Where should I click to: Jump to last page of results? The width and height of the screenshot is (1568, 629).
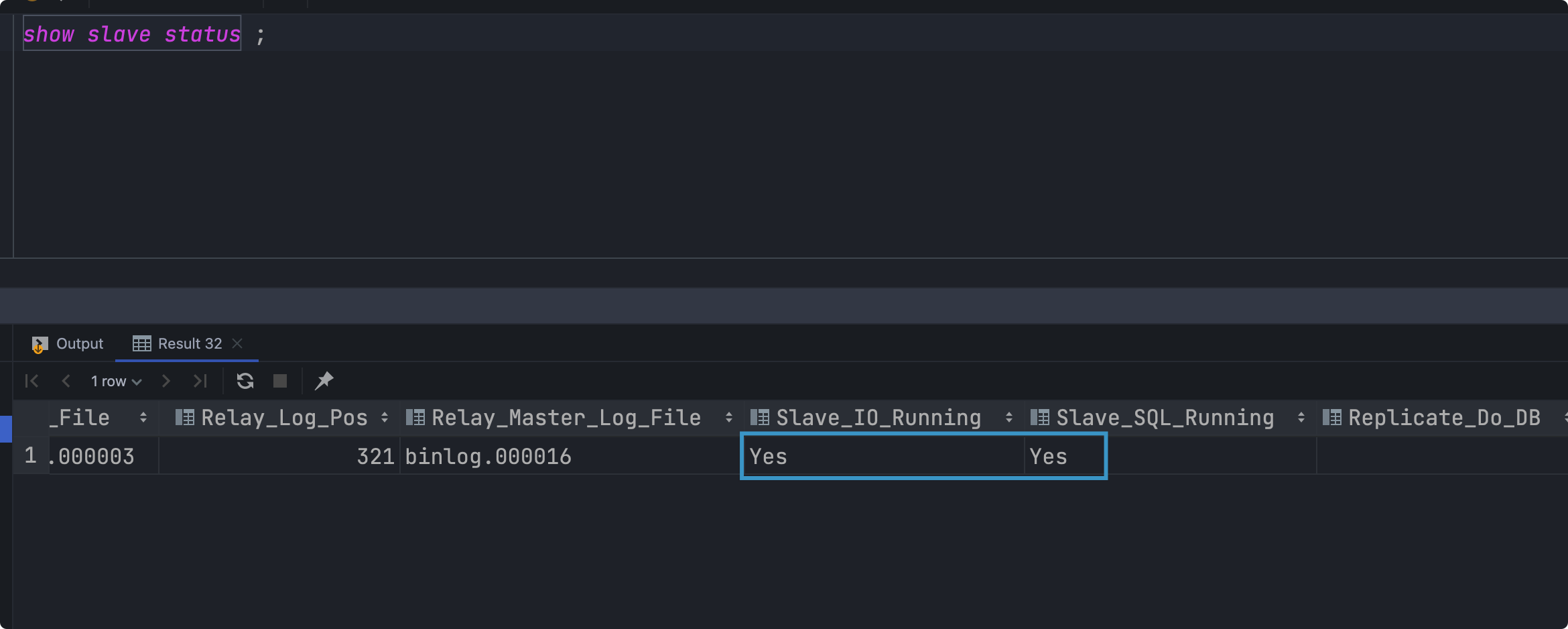pos(200,382)
